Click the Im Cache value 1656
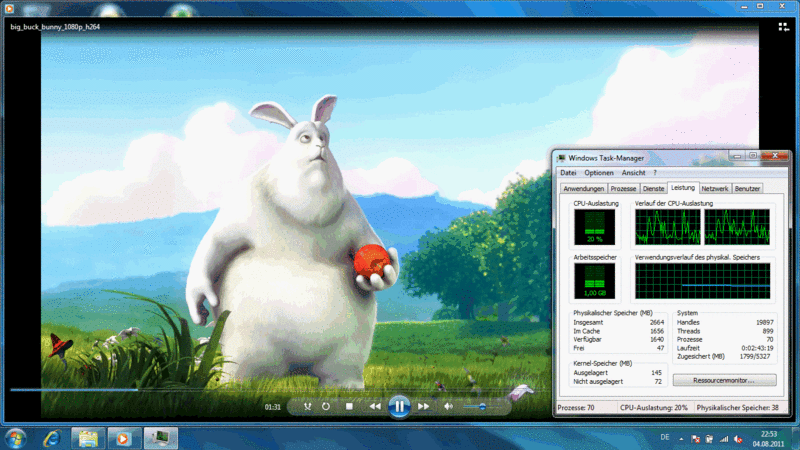The height and width of the screenshot is (450, 800). coord(657,331)
